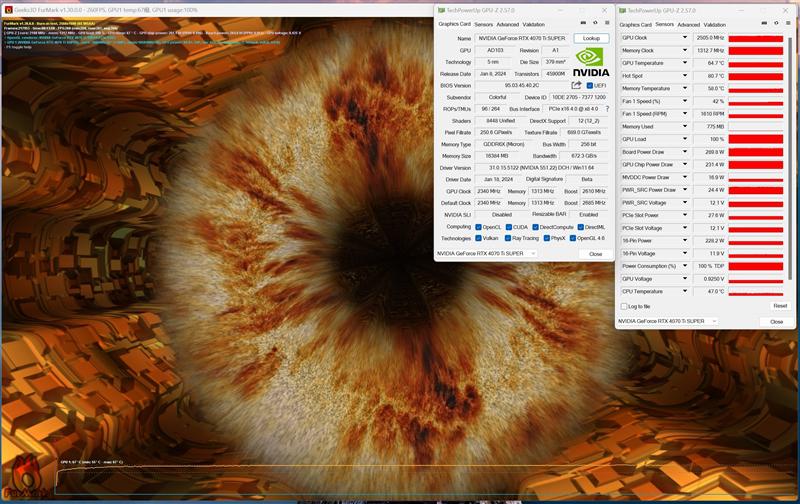
Task: Toggle the DirectML checkbox
Action: pos(581,227)
